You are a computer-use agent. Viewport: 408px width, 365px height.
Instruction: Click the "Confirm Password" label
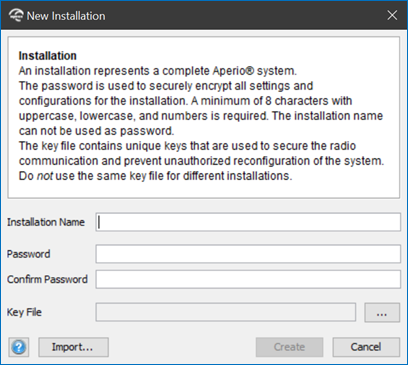point(47,279)
